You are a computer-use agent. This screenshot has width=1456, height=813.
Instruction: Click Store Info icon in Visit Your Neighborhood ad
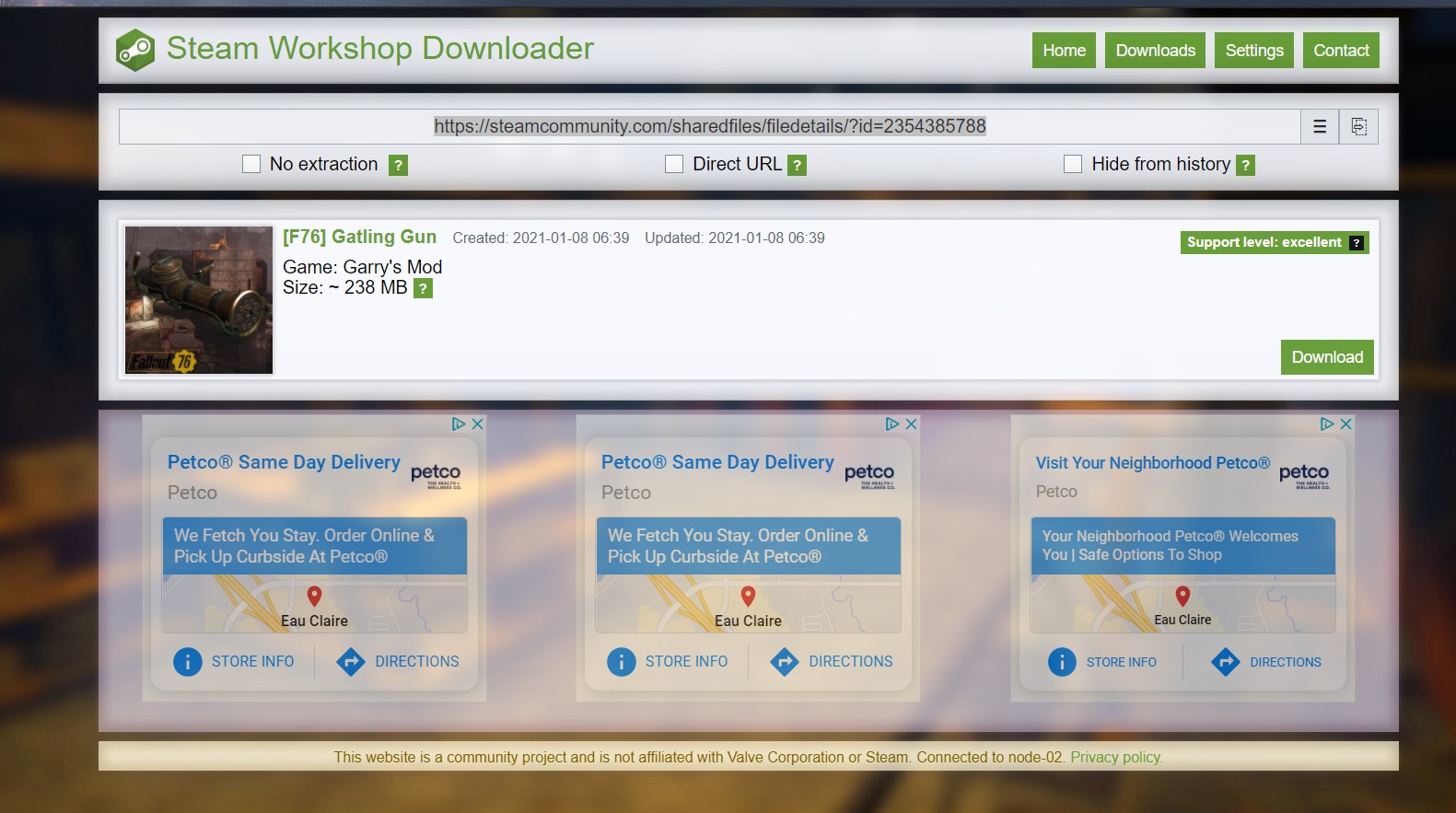point(1062,662)
